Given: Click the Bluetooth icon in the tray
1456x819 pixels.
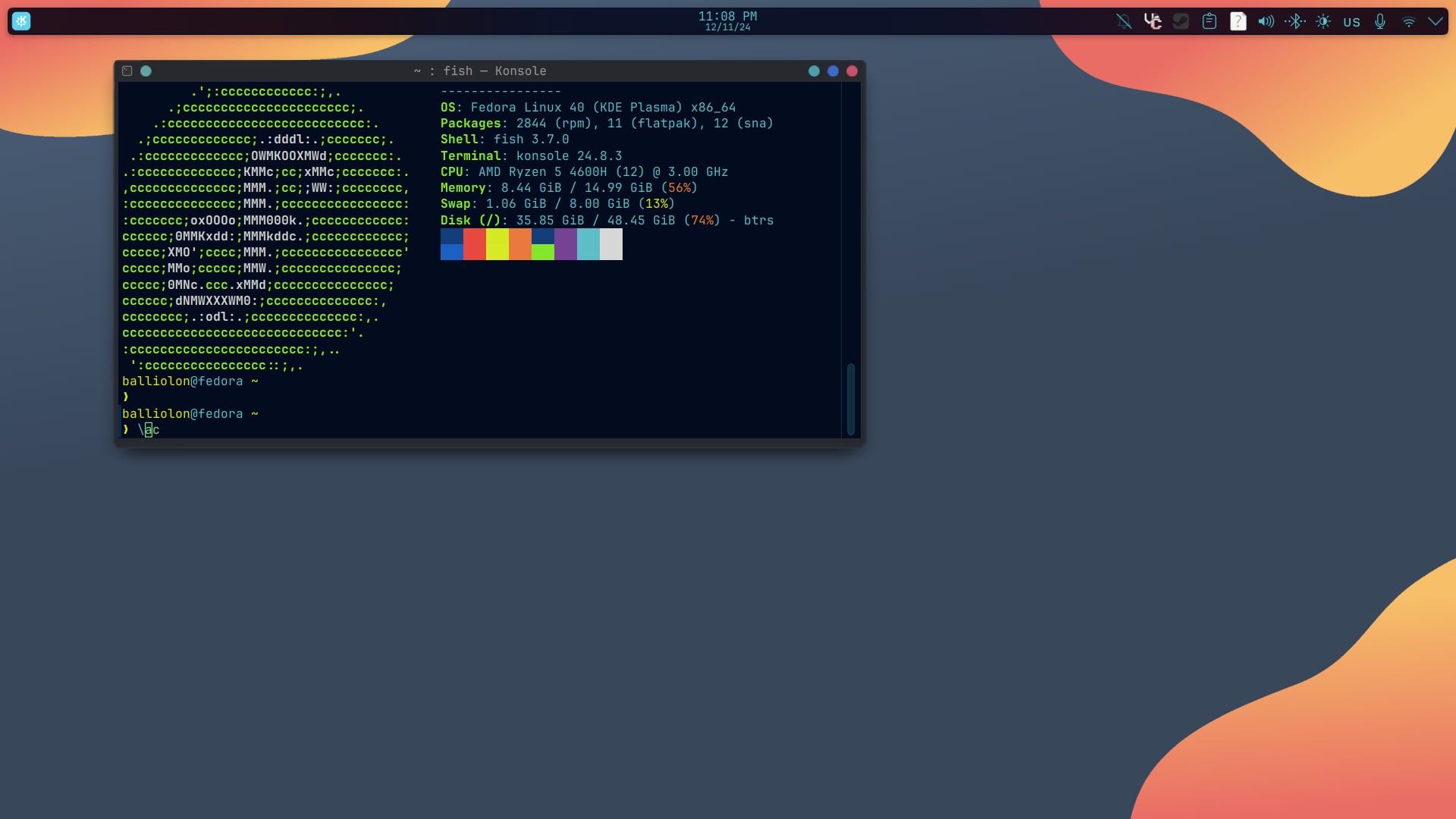Looking at the screenshot, I should pos(1294,21).
